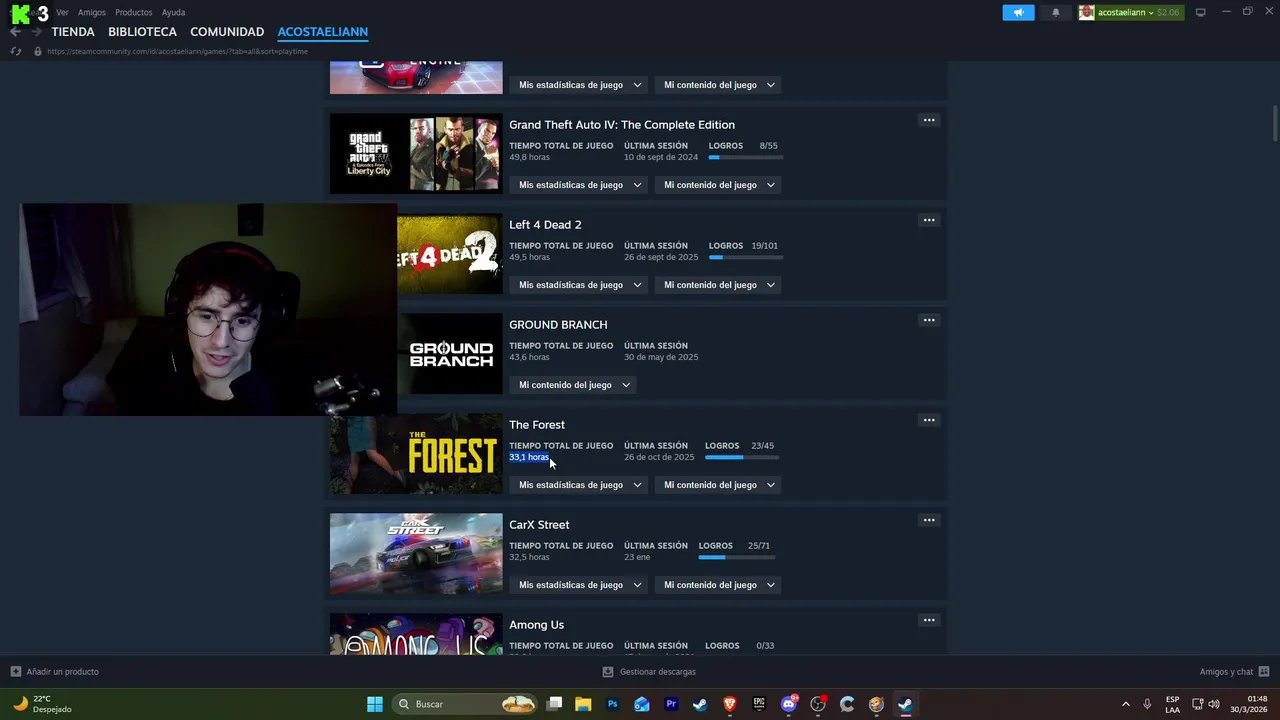Open Task View from the taskbar

tap(555, 704)
